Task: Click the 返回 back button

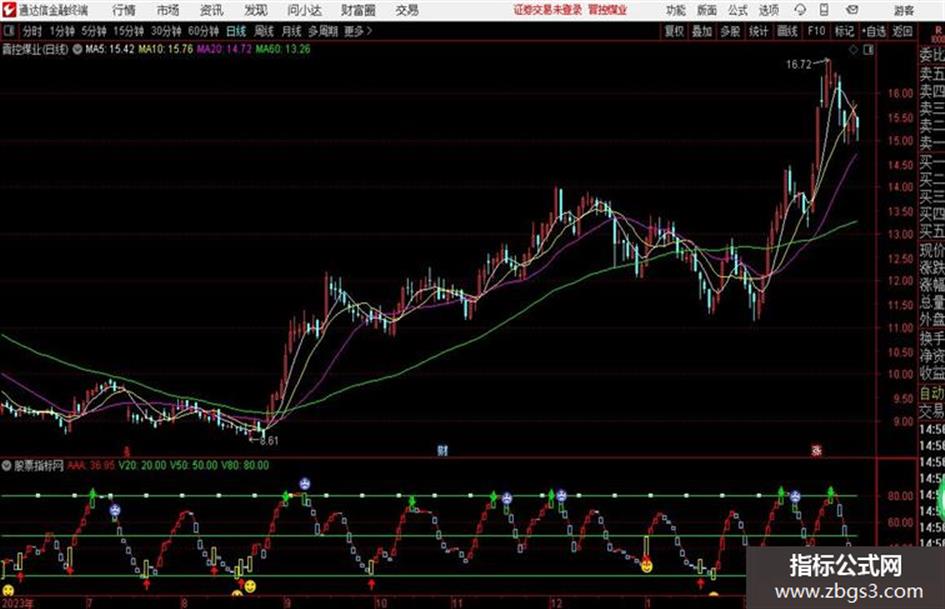Action: (902, 31)
